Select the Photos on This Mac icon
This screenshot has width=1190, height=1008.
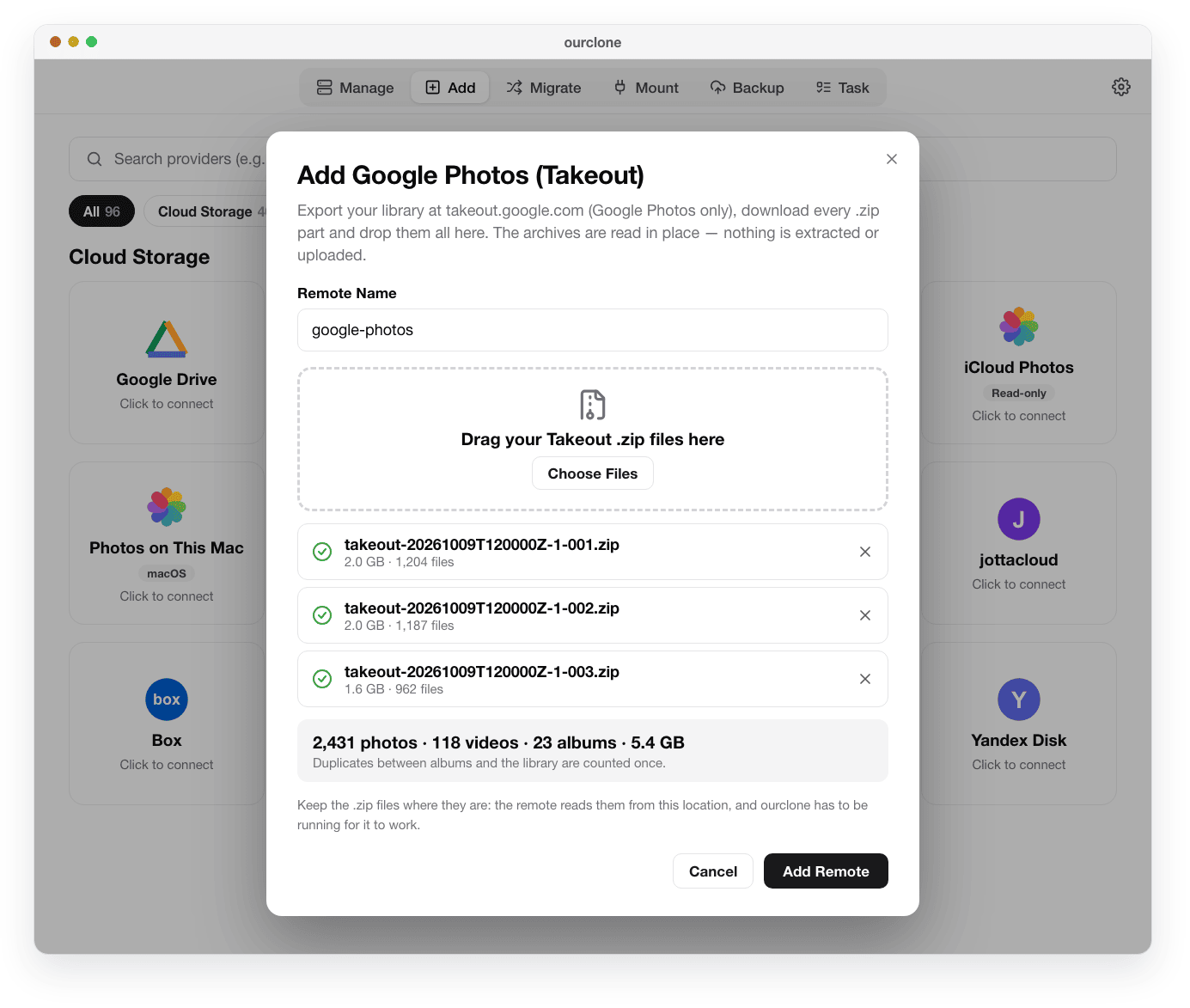click(x=167, y=507)
